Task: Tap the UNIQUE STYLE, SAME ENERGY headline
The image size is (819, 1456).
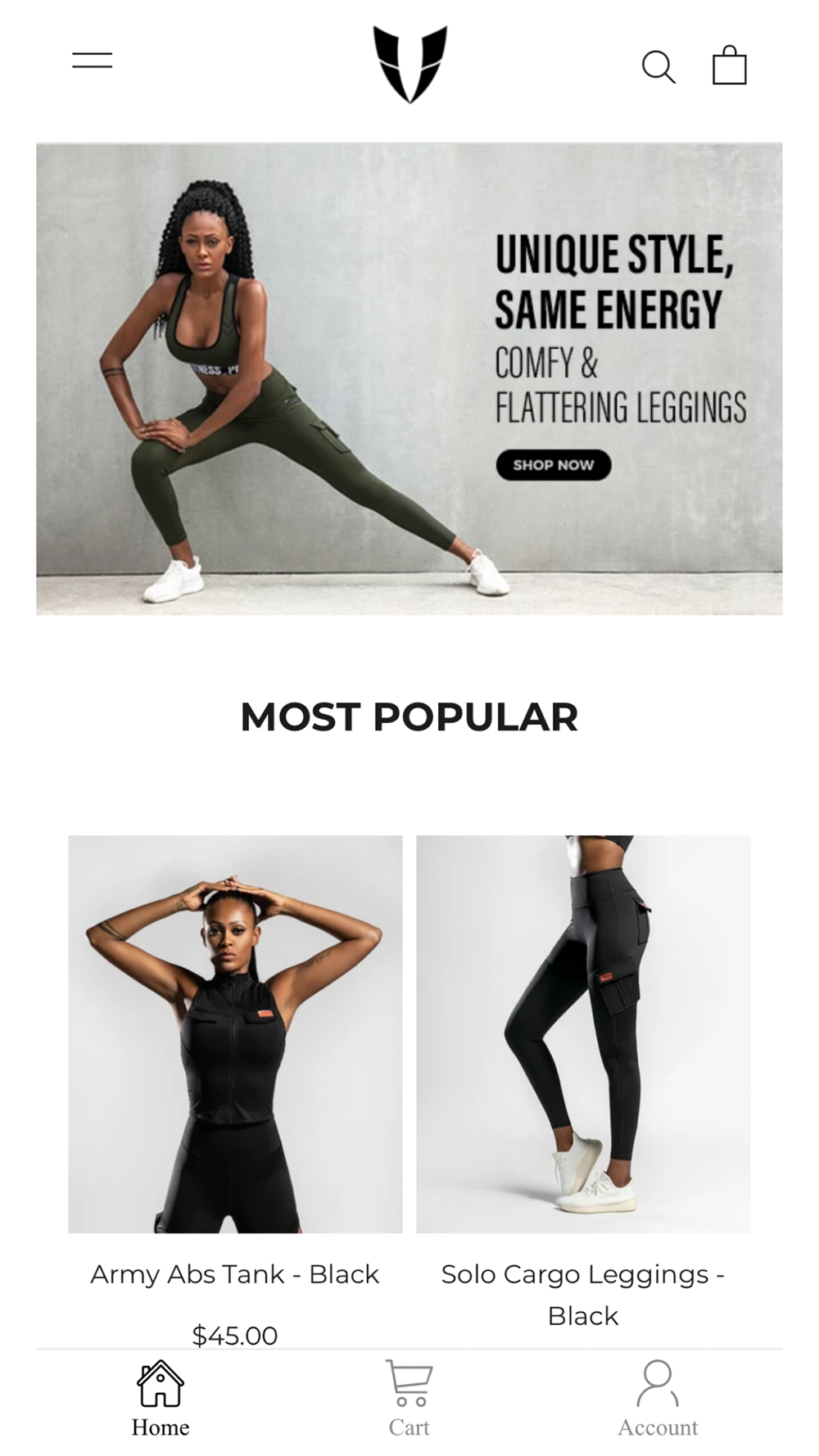Action: tap(613, 282)
